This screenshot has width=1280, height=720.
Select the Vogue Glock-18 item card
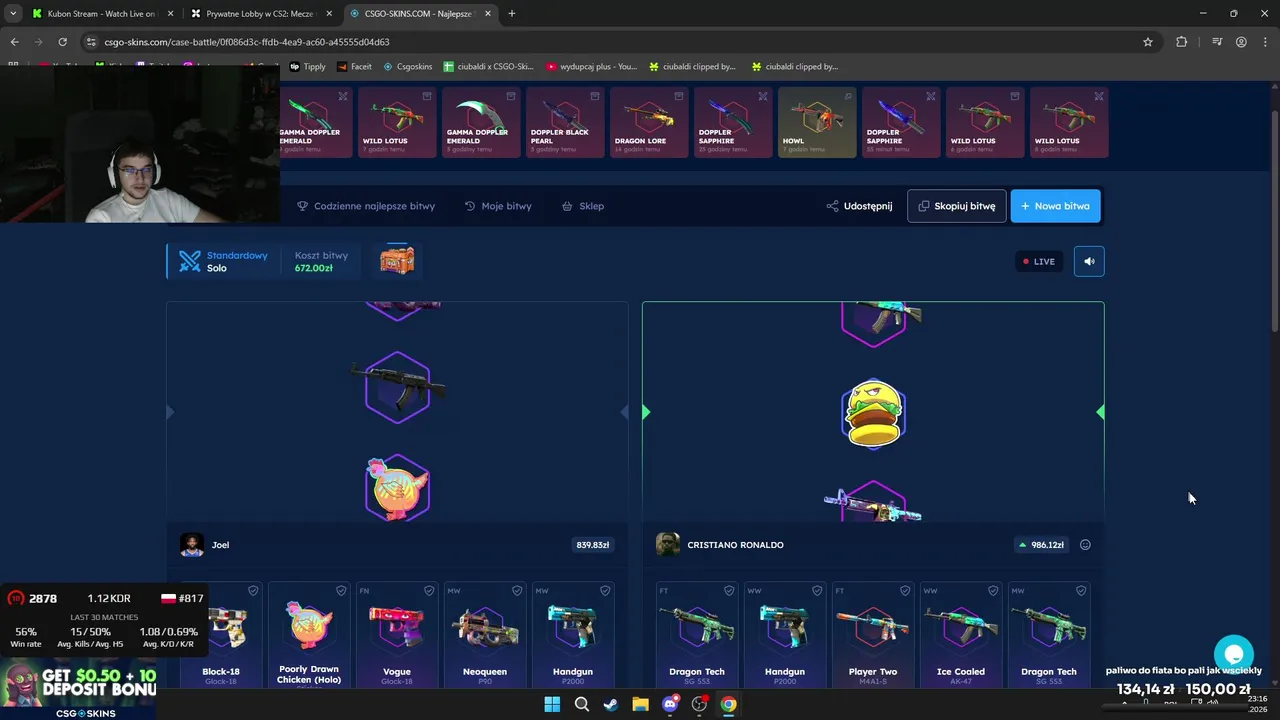(x=397, y=634)
